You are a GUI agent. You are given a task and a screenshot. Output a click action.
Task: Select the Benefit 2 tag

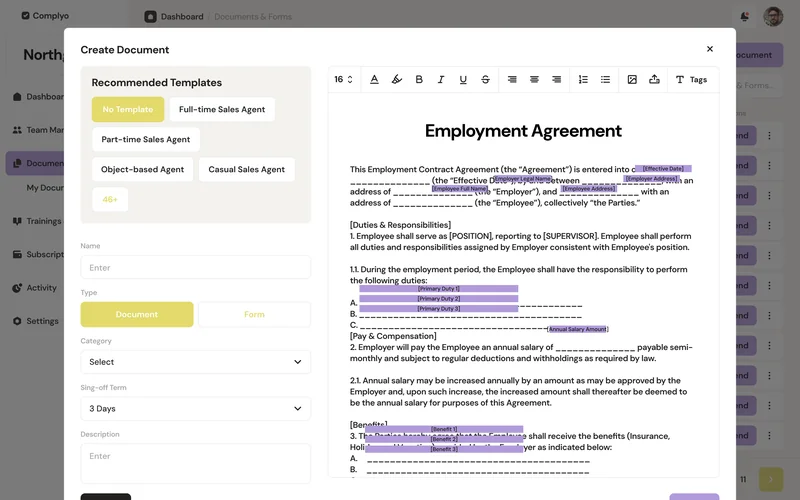pyautogui.click(x=444, y=439)
